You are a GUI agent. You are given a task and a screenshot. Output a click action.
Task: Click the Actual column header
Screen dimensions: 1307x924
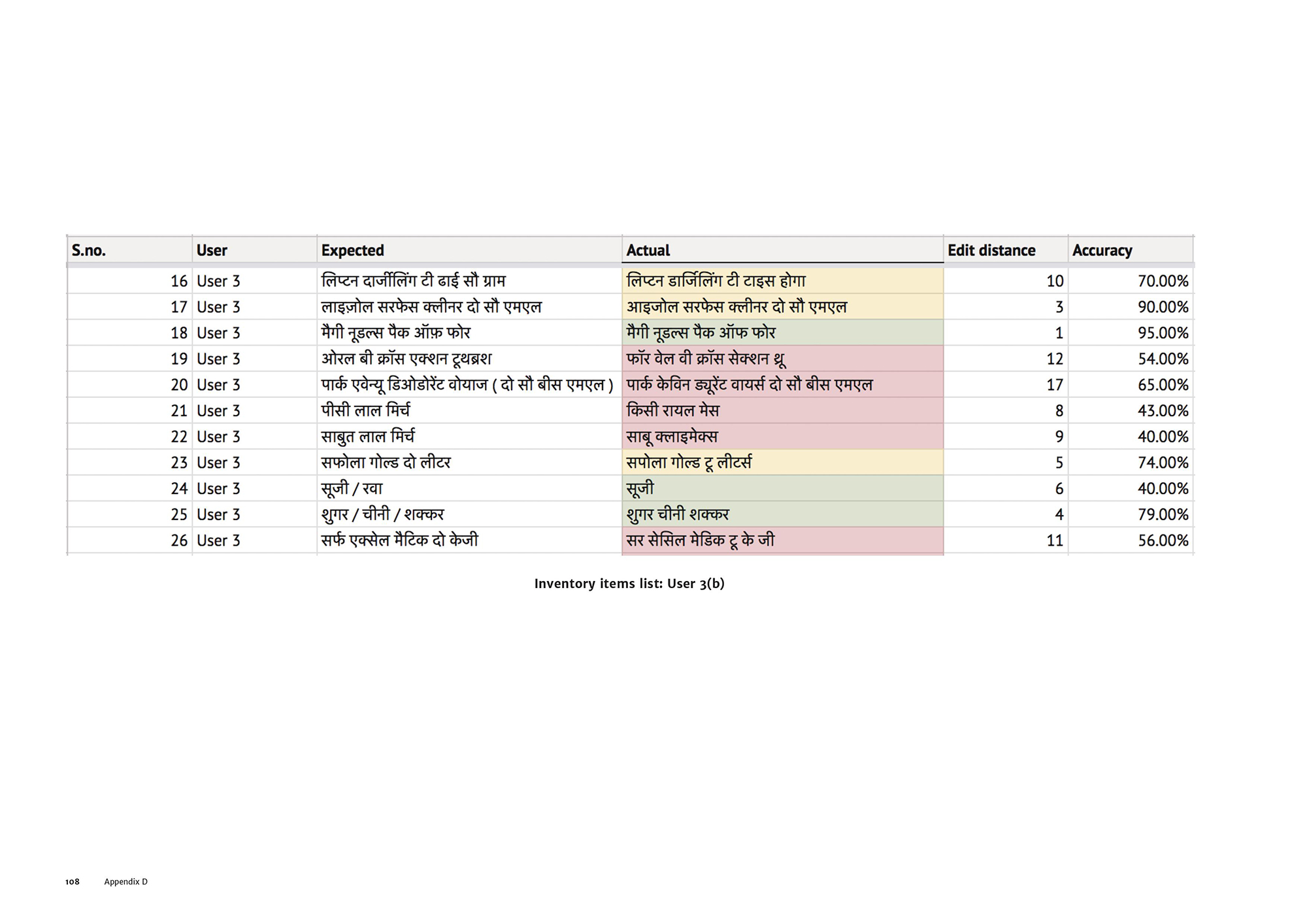click(648, 250)
